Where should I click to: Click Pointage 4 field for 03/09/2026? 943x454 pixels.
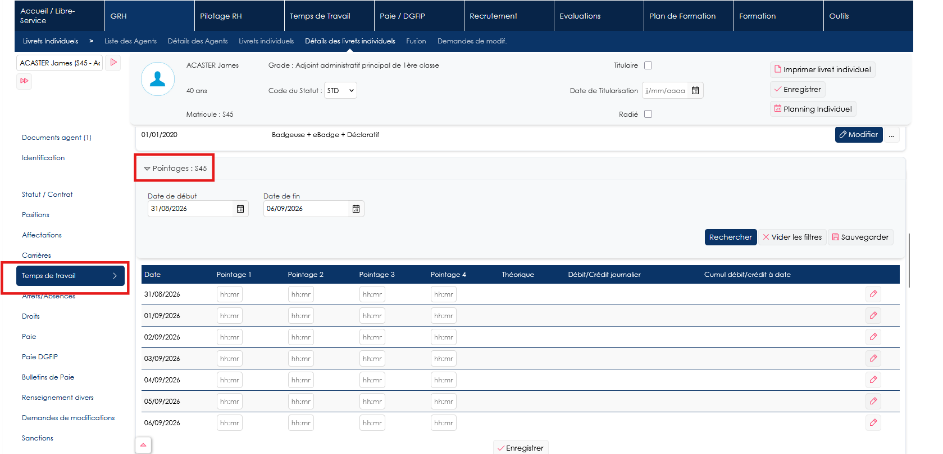443,358
